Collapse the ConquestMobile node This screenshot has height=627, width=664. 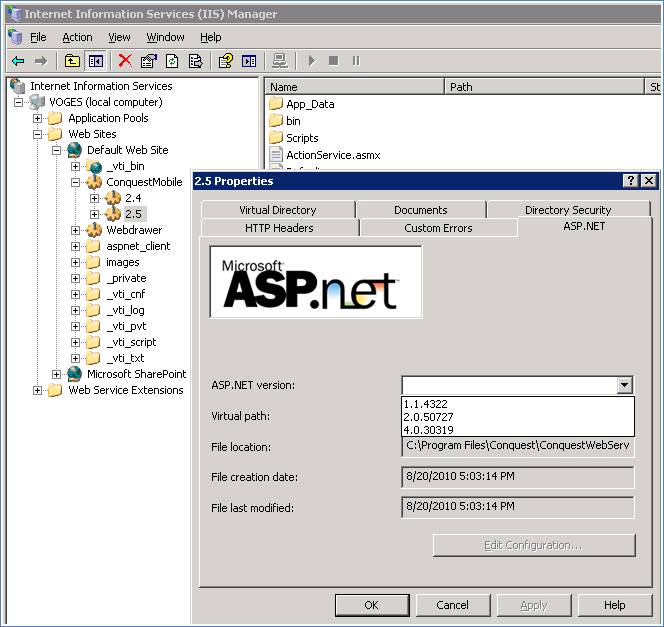pyautogui.click(x=75, y=182)
